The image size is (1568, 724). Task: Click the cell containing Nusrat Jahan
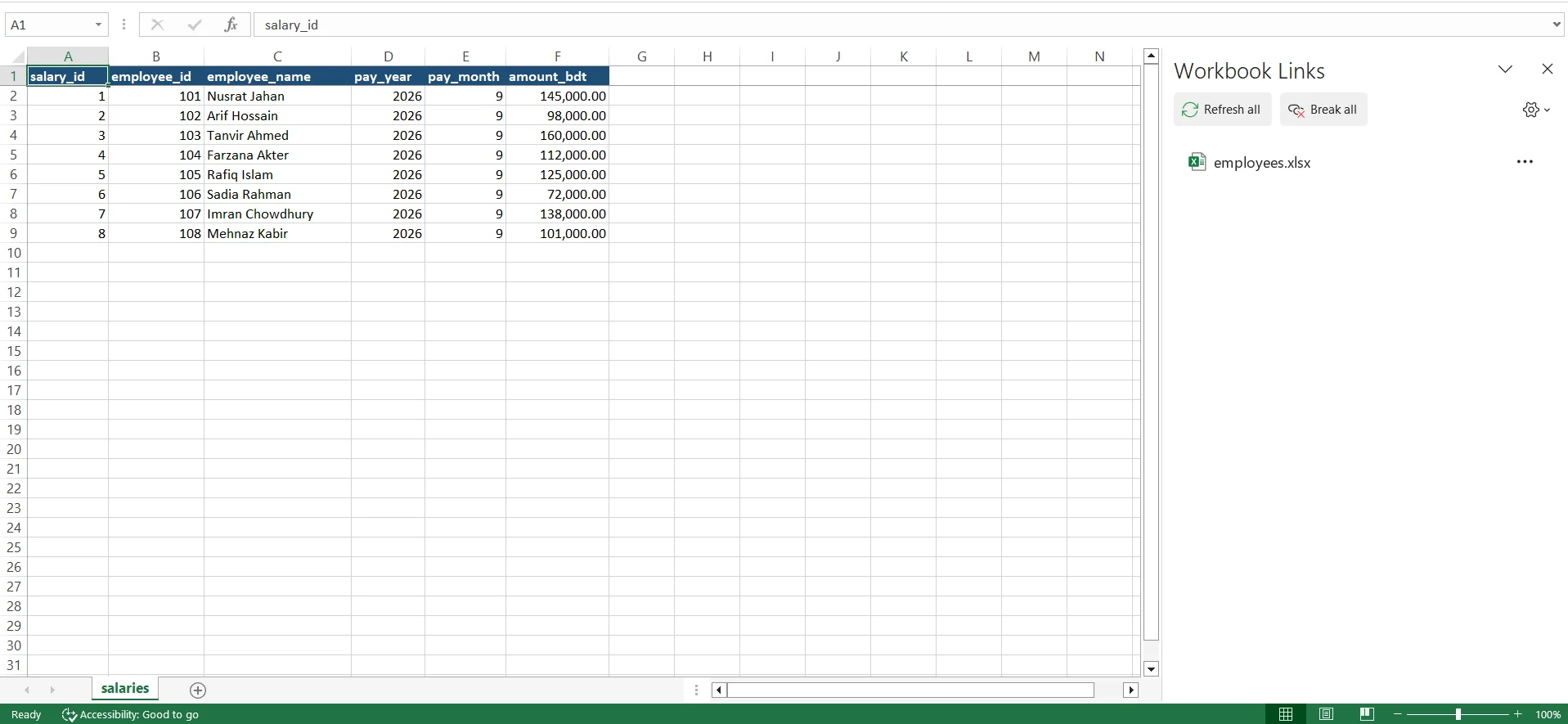(277, 96)
